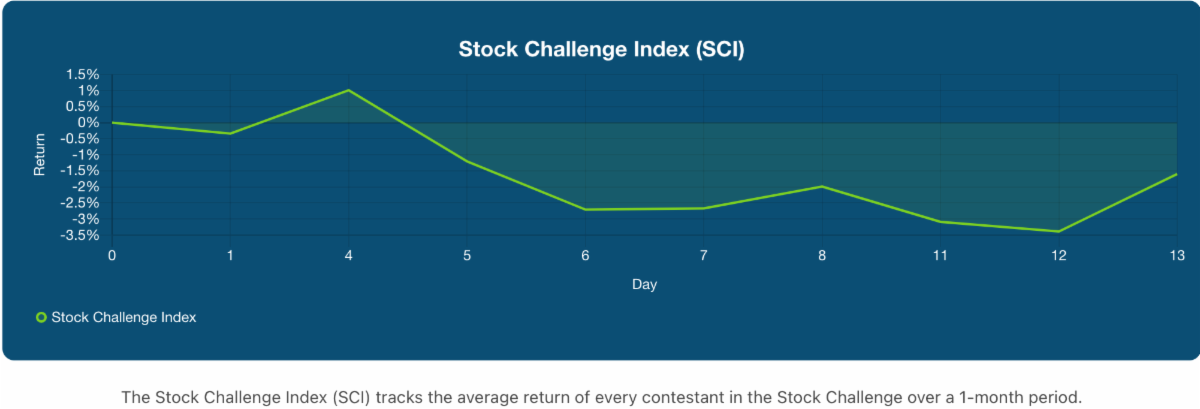Screen dimensions: 1200x409
Task: Select the Day 12 lowest data point
Action: [1059, 231]
